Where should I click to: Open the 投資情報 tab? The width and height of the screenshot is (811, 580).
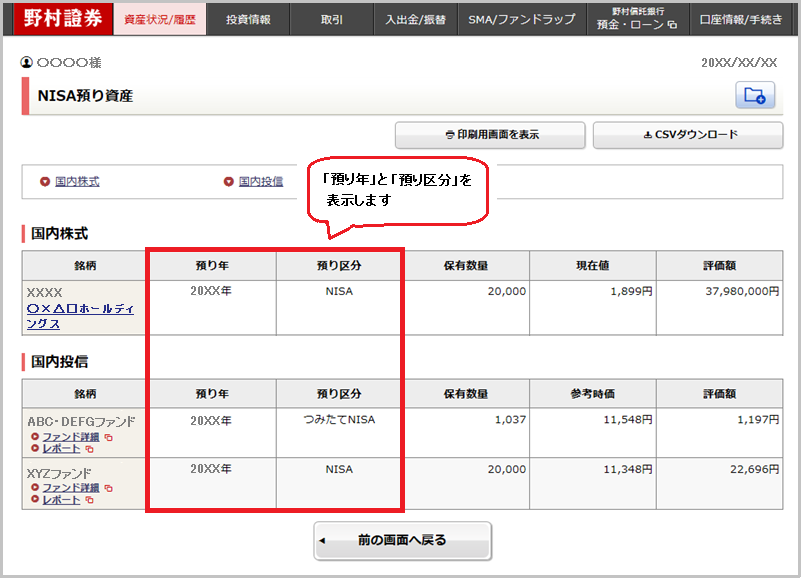(248, 19)
